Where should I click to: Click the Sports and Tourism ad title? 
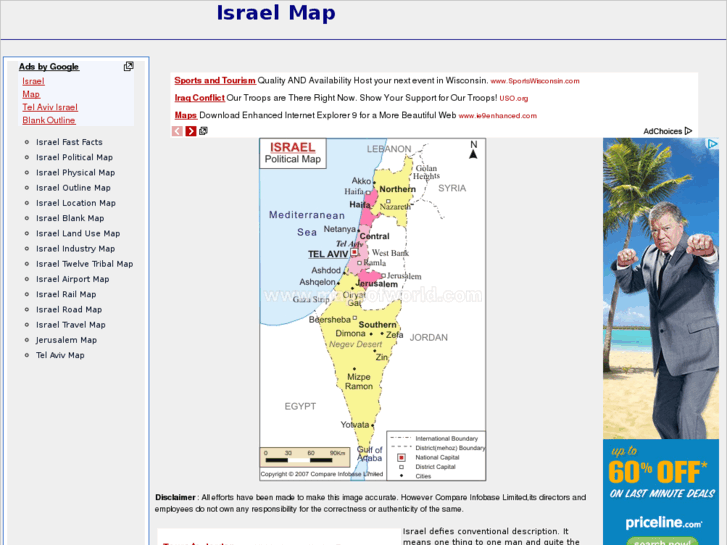[215, 80]
